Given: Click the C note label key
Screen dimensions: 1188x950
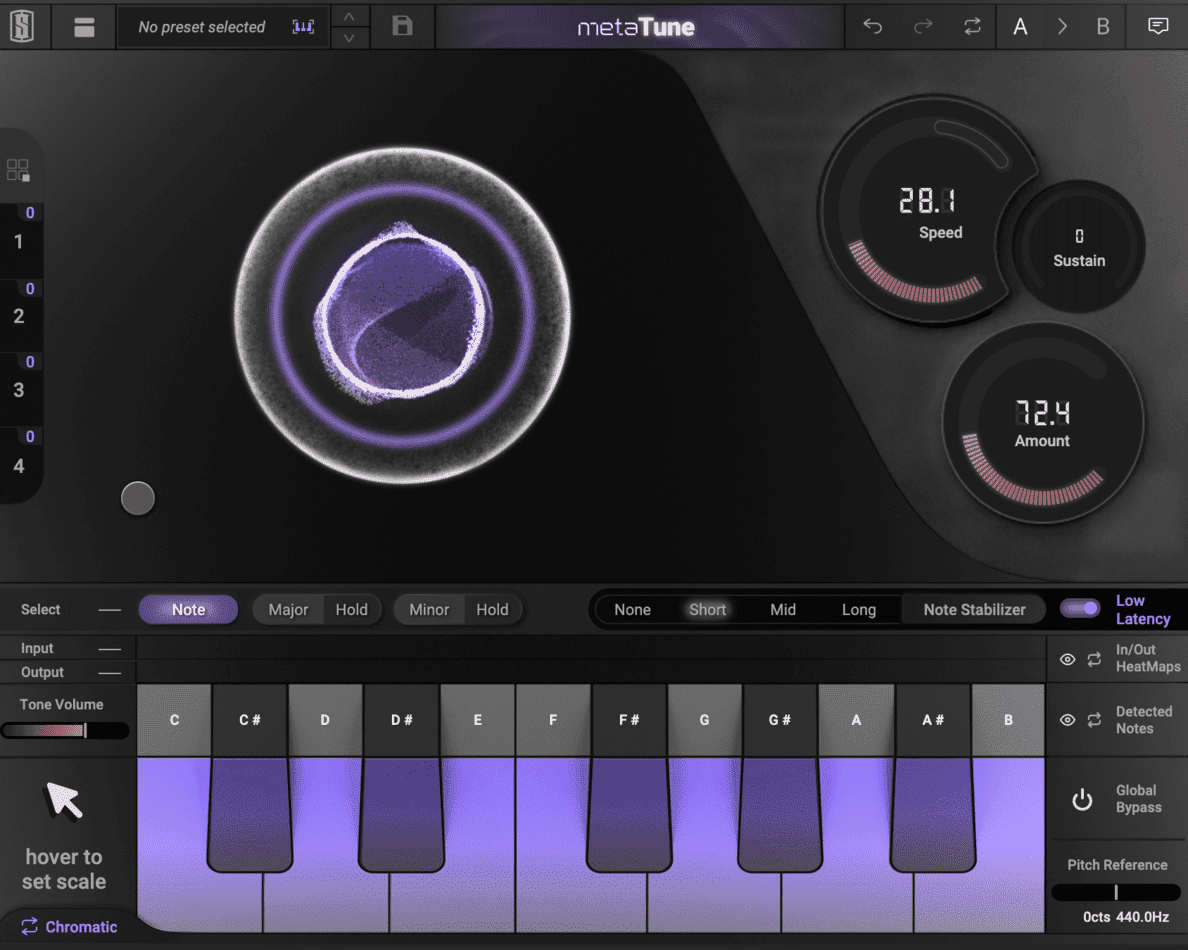Looking at the screenshot, I should [174, 720].
